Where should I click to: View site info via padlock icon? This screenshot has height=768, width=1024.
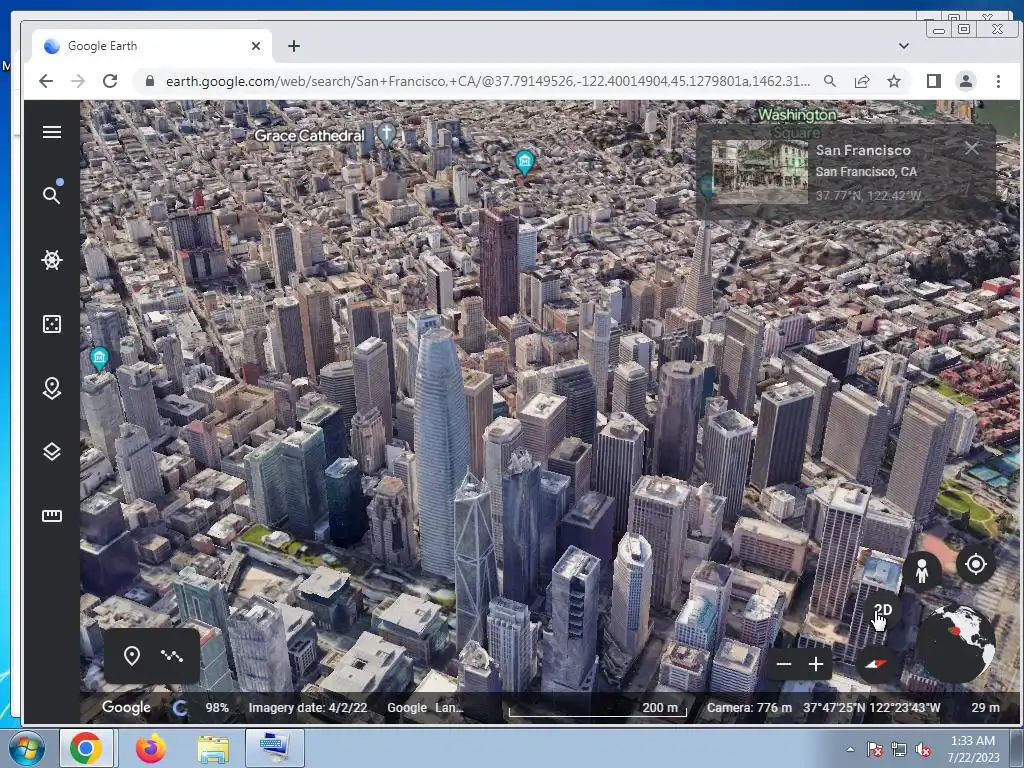click(150, 81)
